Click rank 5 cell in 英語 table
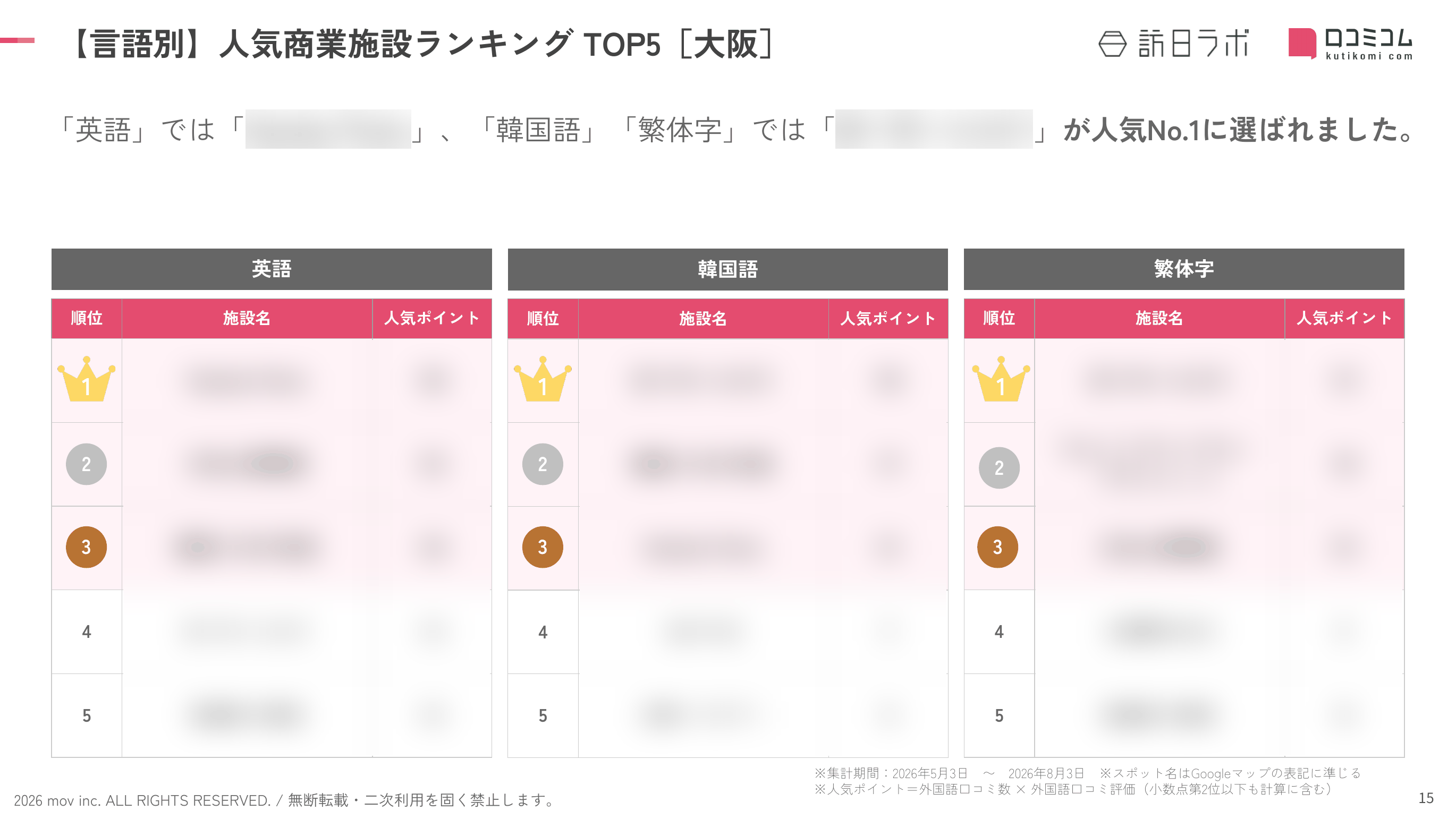Viewport: 1456px width, 819px height. tap(87, 715)
